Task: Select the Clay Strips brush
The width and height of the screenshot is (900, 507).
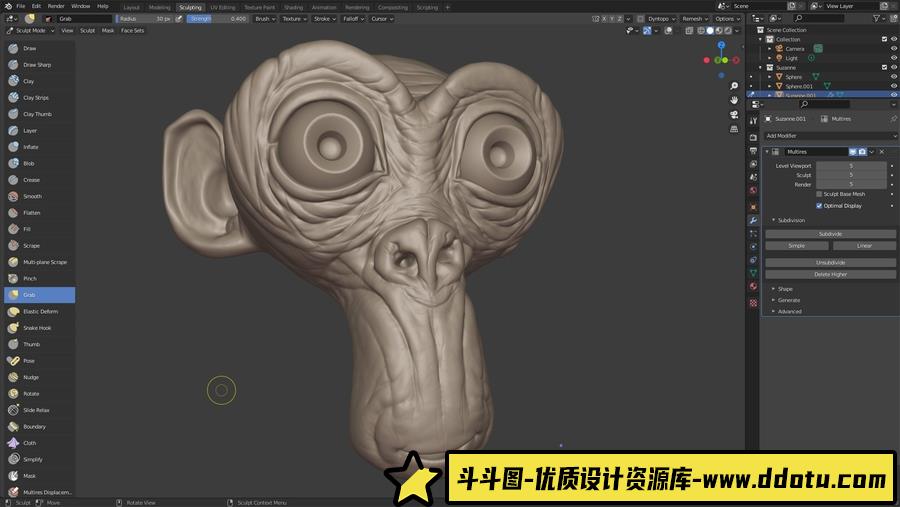Action: (39, 98)
